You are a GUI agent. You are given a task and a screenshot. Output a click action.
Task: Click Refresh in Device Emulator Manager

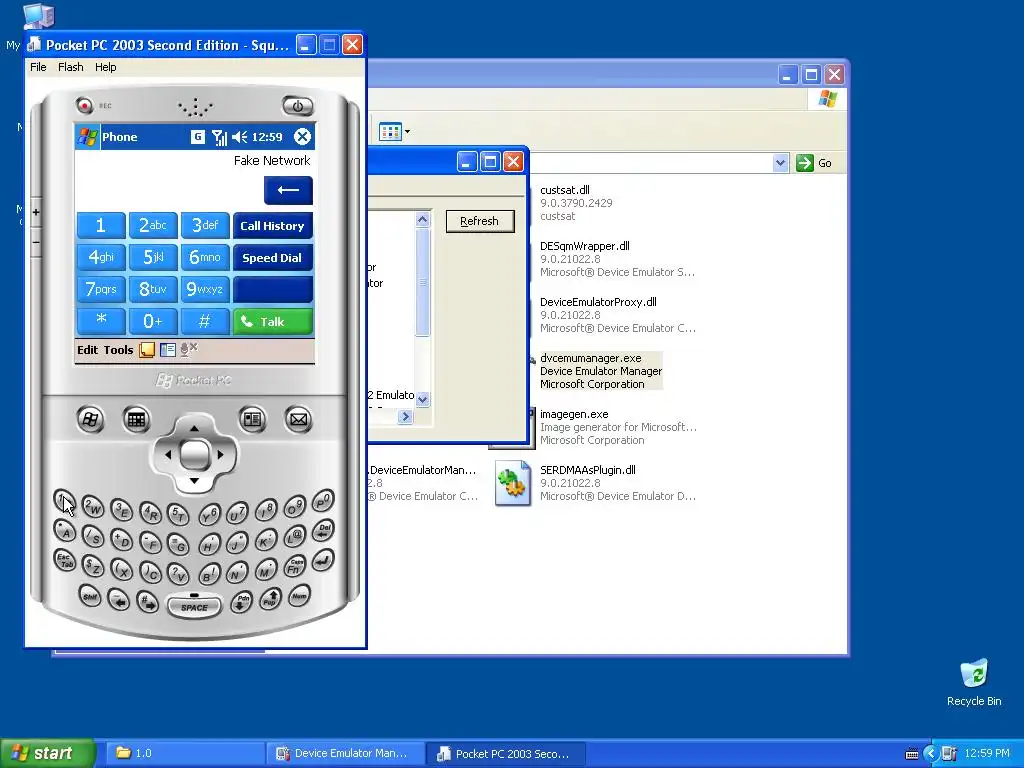tap(480, 221)
